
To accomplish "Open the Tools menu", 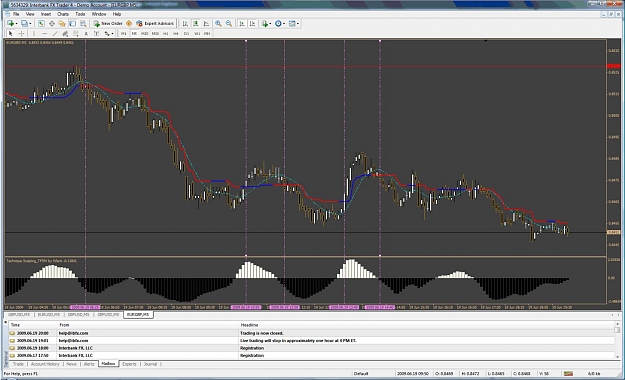I will click(x=80, y=14).
